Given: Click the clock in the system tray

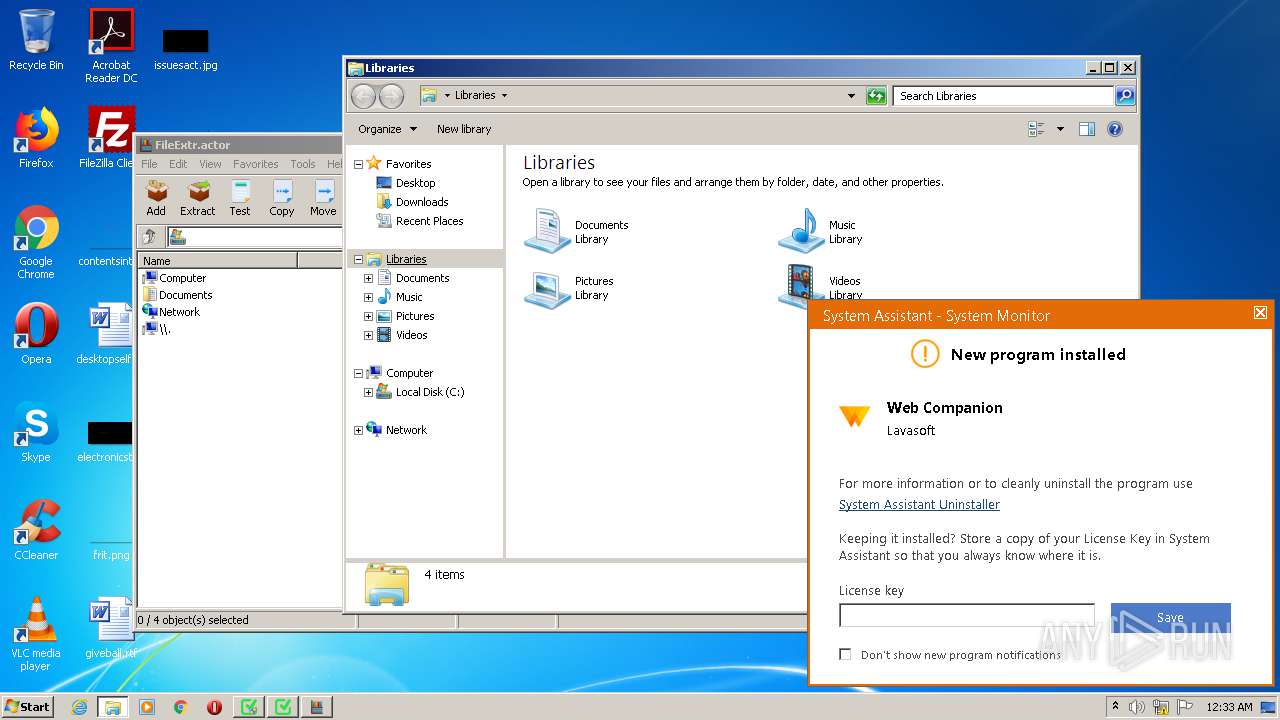Looking at the screenshot, I should click(1229, 707).
